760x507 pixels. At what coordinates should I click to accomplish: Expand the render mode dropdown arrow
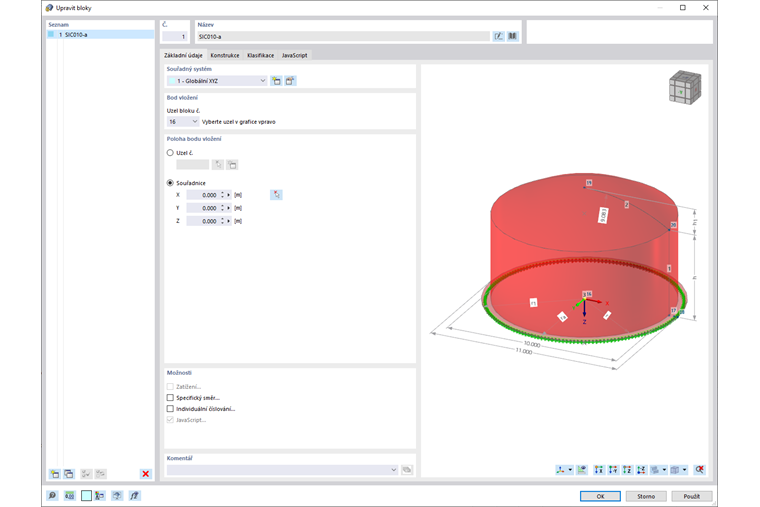point(684,470)
